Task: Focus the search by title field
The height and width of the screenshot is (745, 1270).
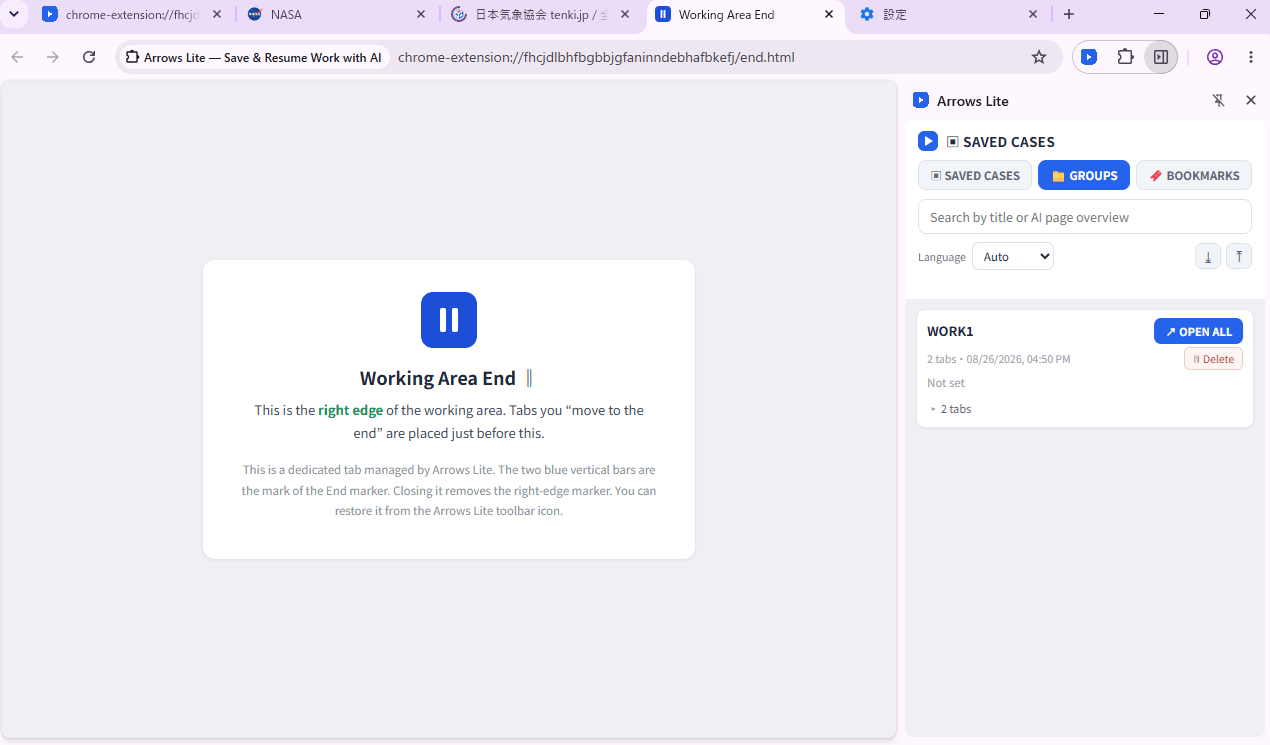Action: (1085, 217)
